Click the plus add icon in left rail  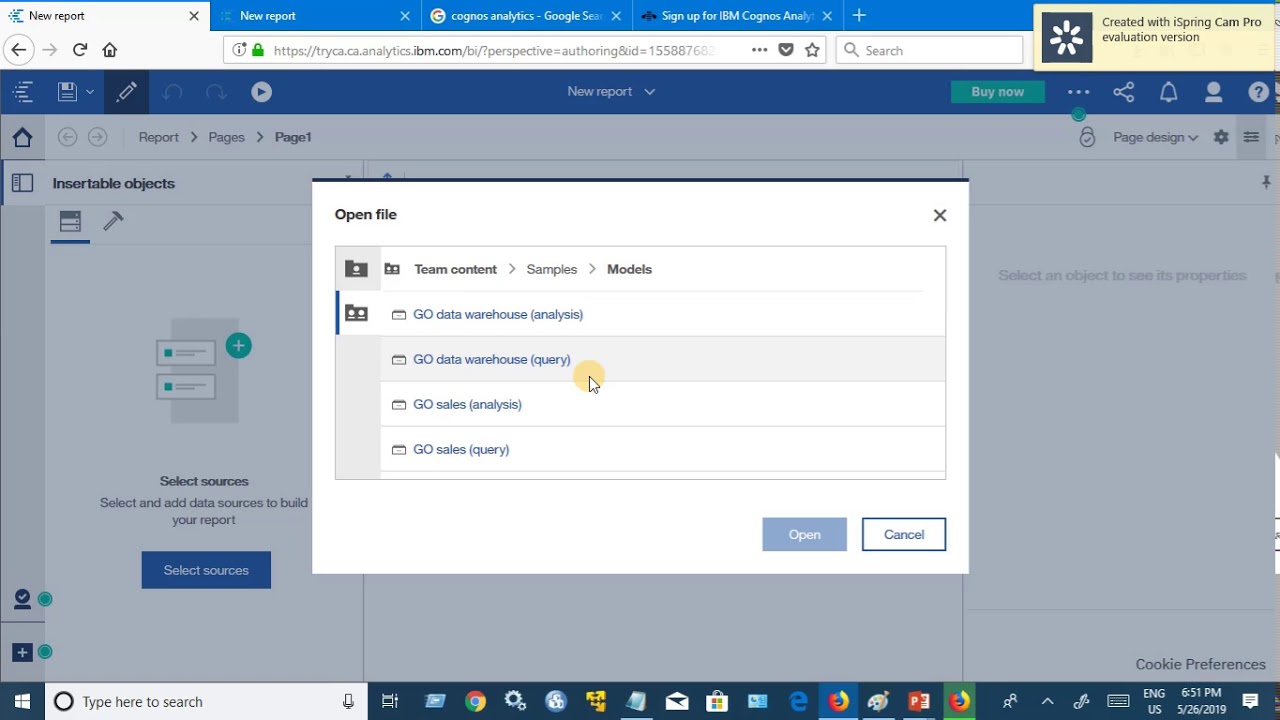click(x=22, y=652)
